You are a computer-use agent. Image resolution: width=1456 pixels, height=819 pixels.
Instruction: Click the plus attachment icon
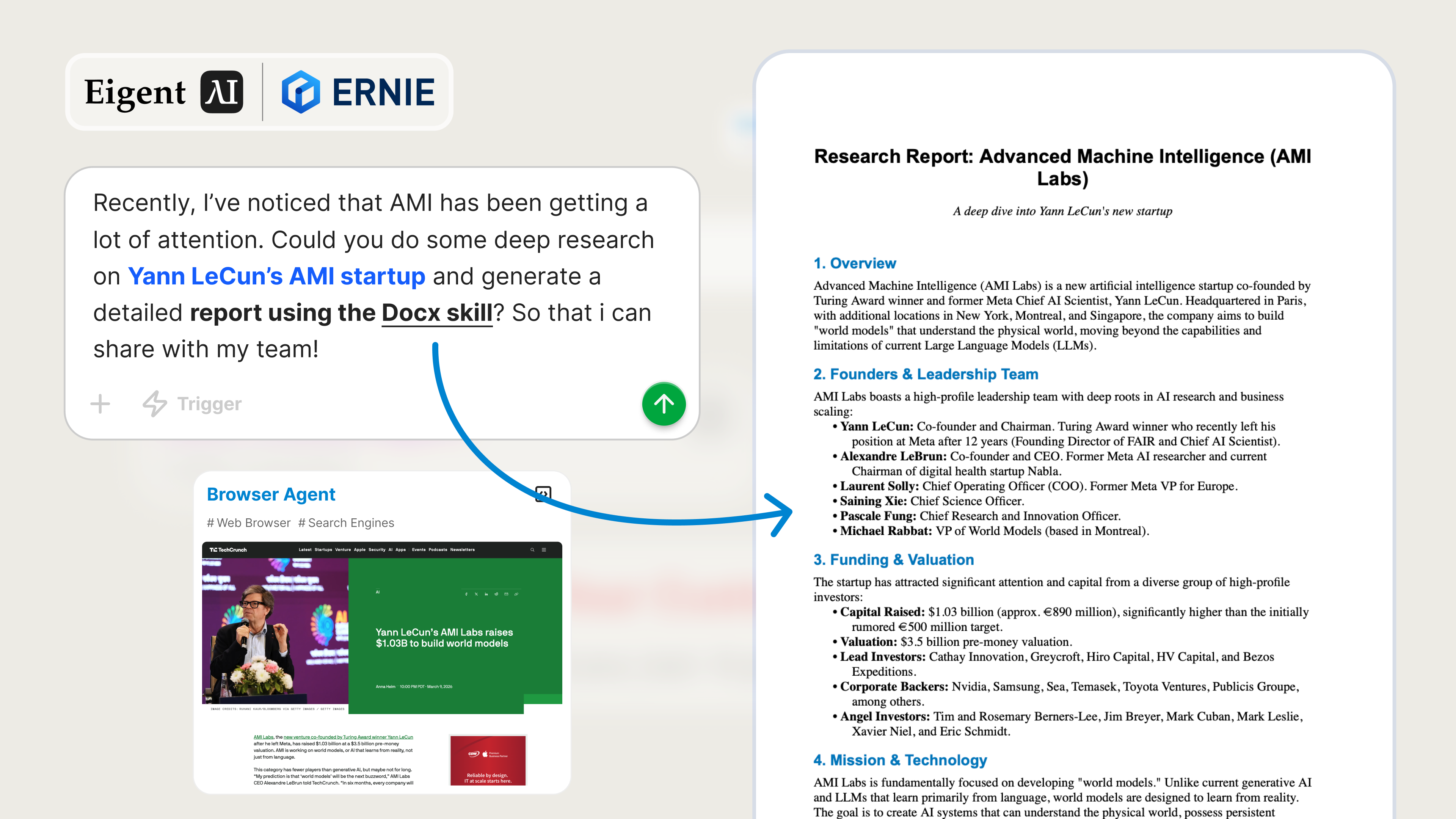pos(100,403)
